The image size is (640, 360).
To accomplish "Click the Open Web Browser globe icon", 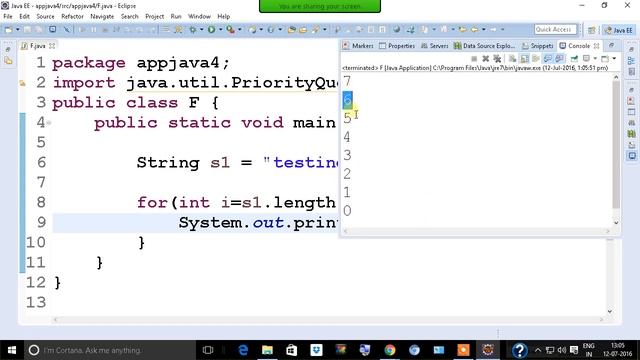I will pyautogui.click(x=397, y=29).
